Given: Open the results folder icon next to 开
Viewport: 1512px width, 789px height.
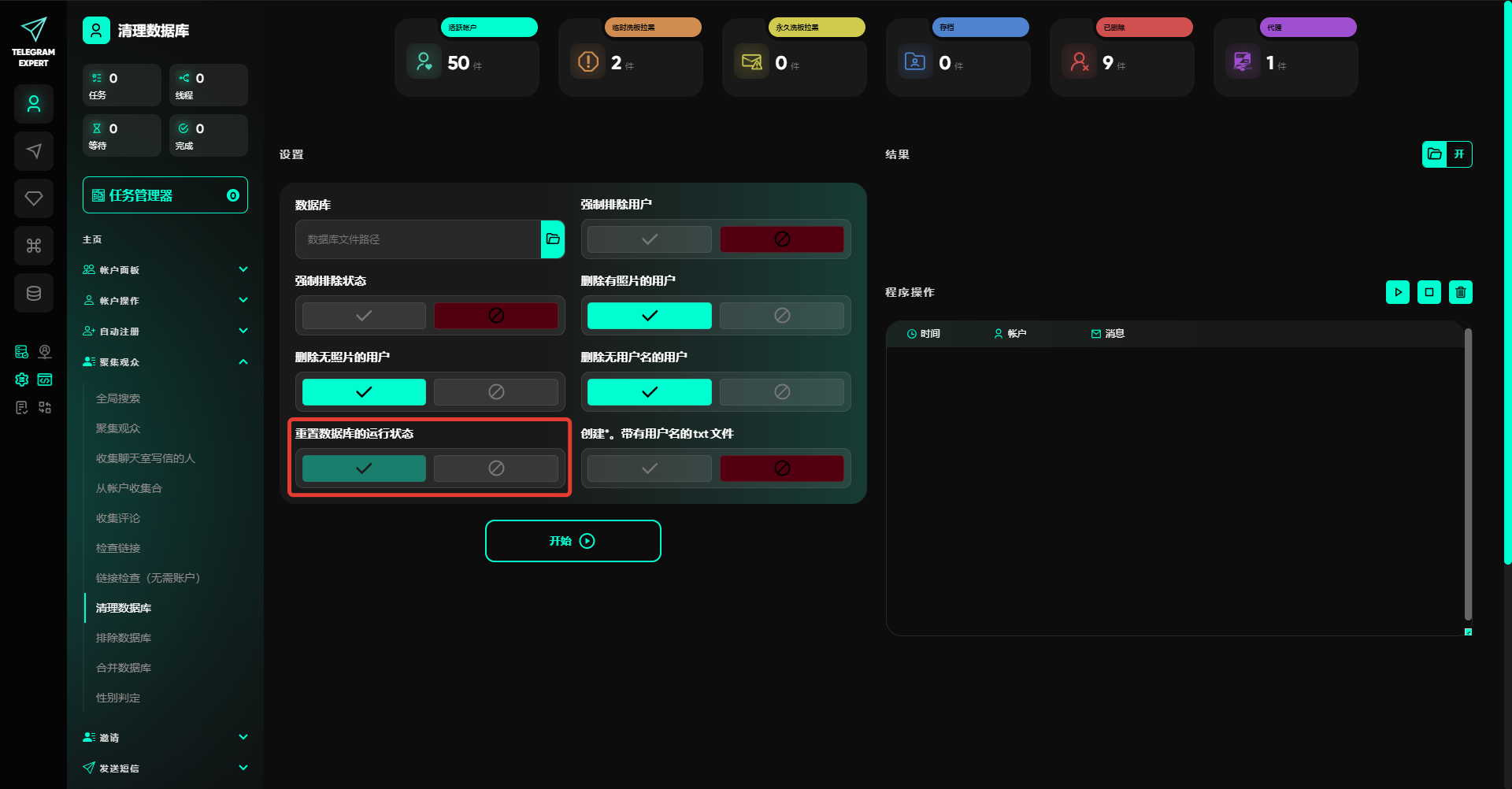Looking at the screenshot, I should 1435,154.
